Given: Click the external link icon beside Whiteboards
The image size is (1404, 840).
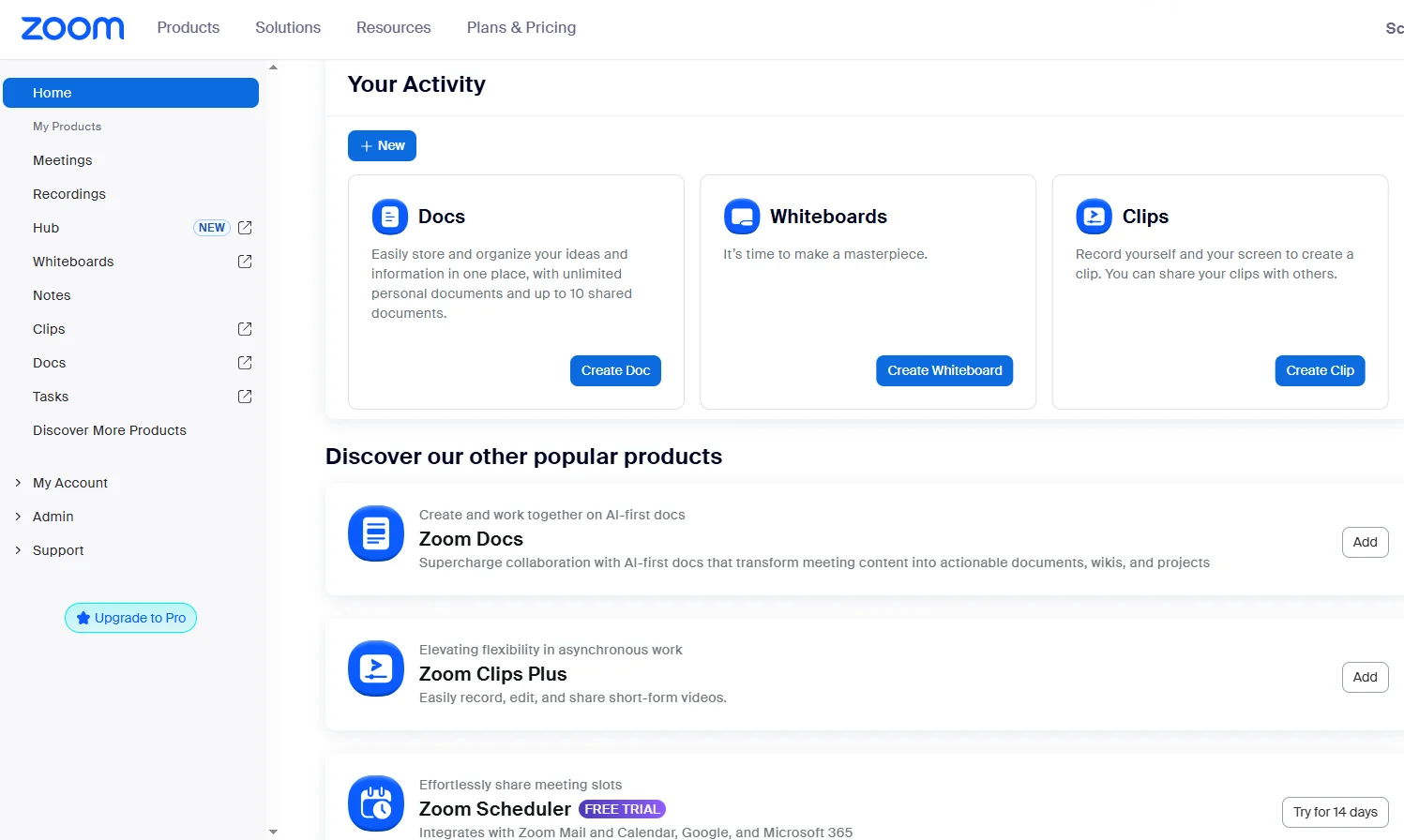Looking at the screenshot, I should pyautogui.click(x=244, y=261).
